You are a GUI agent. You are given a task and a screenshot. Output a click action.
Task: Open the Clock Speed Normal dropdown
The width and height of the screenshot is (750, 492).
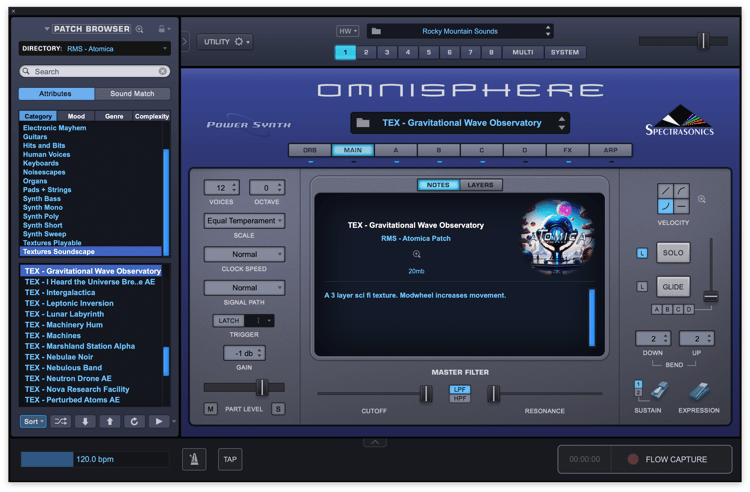click(x=244, y=254)
